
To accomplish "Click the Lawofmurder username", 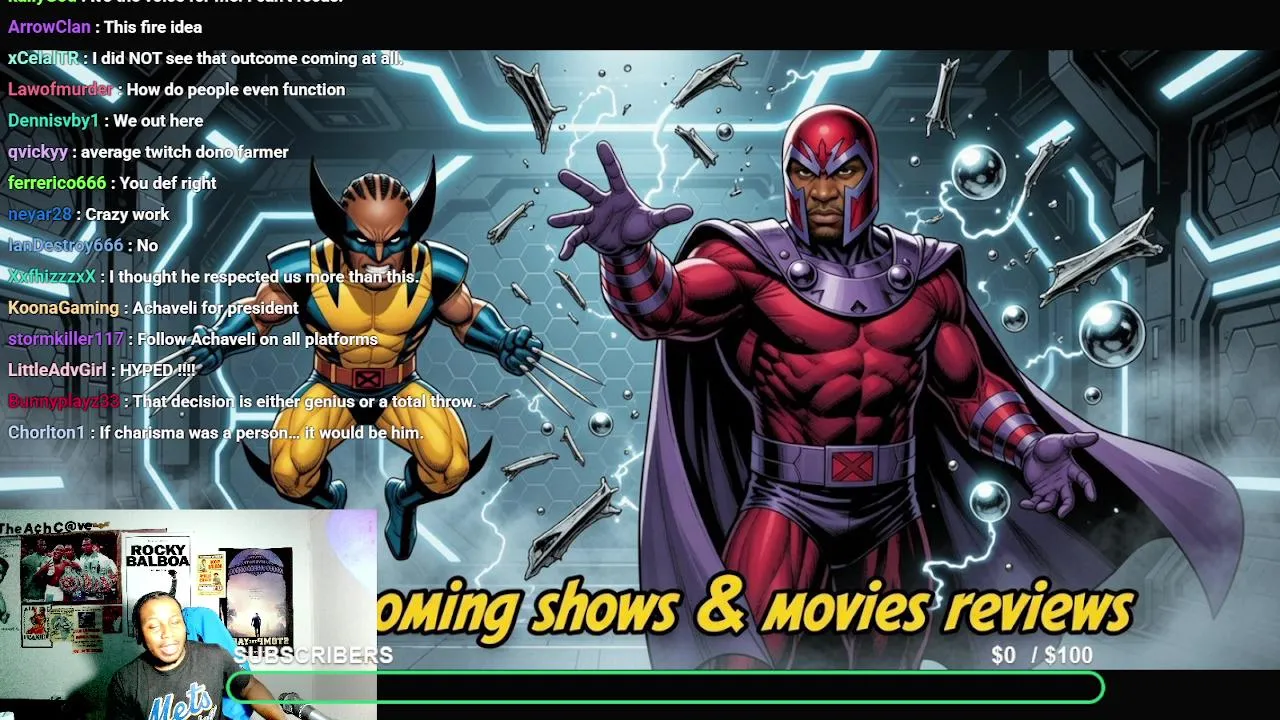I will [60, 89].
